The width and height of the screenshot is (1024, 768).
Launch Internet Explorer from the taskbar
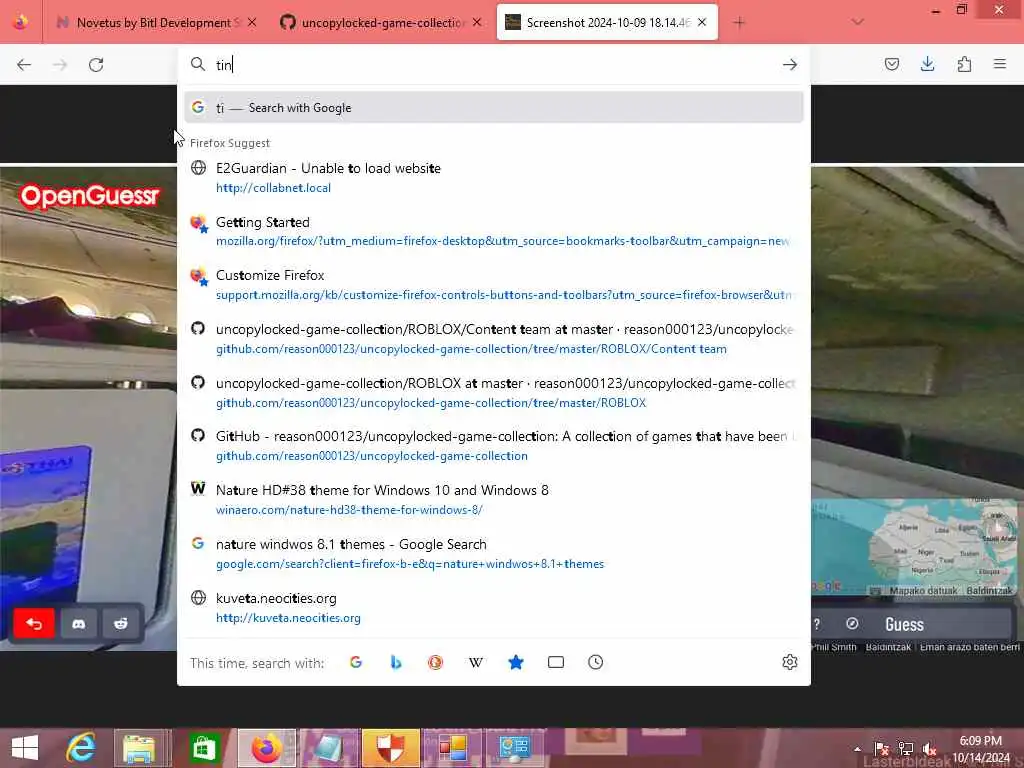pyautogui.click(x=81, y=748)
